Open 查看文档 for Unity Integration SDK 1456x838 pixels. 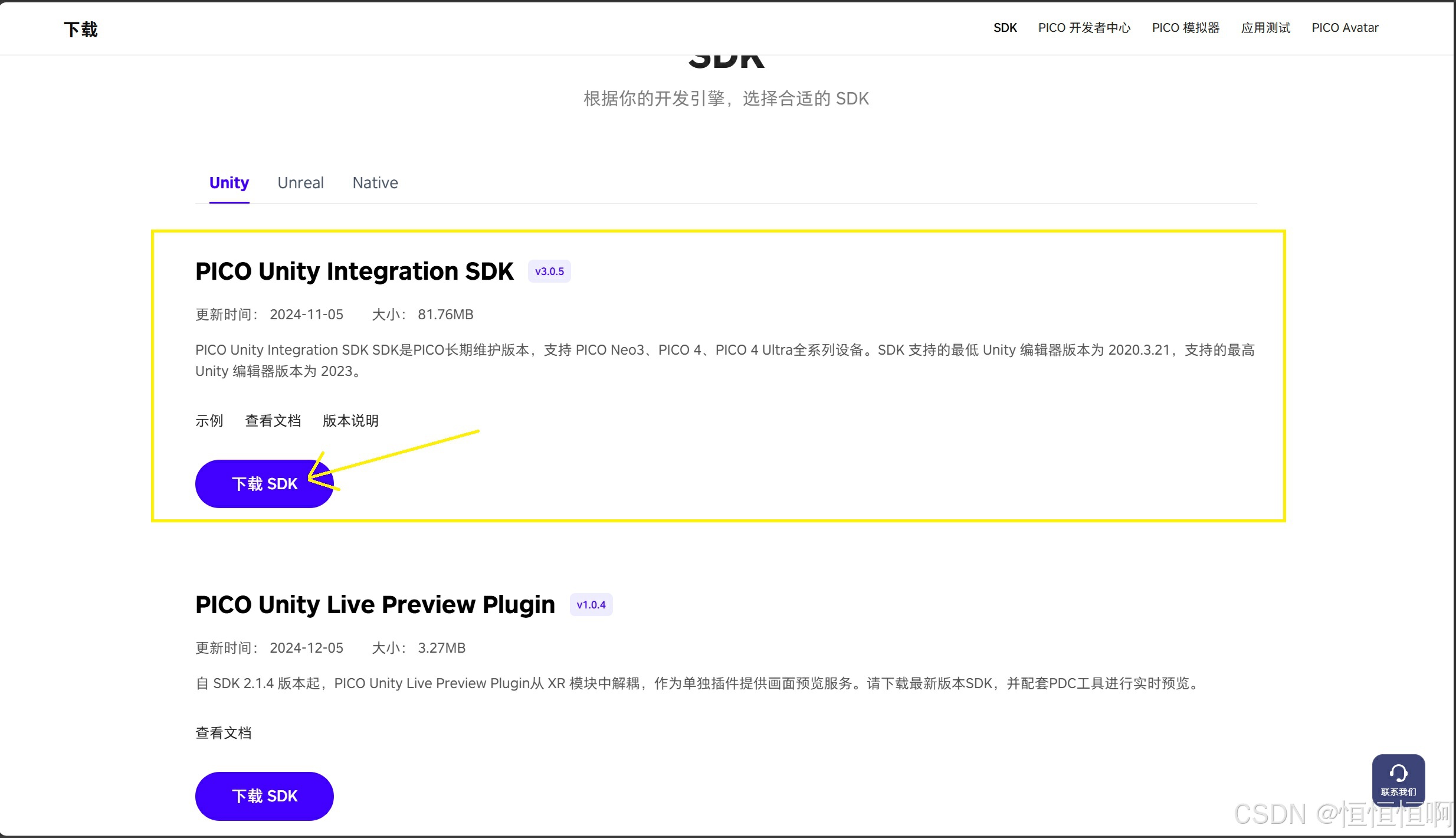273,421
